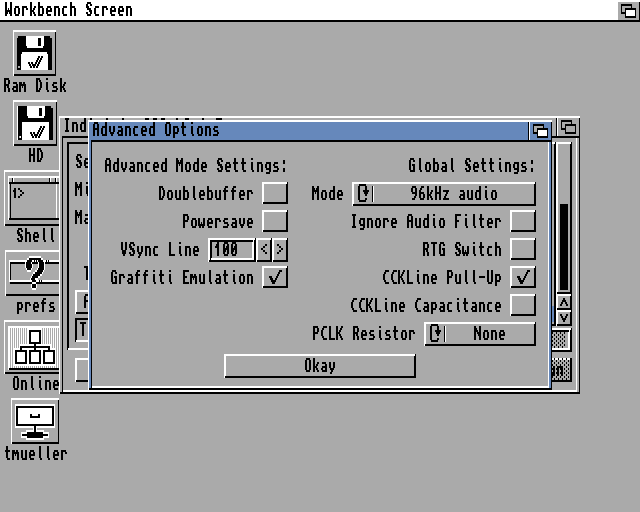The image size is (640, 512).
Task: Launch the Shell icon
Action: coord(33,198)
